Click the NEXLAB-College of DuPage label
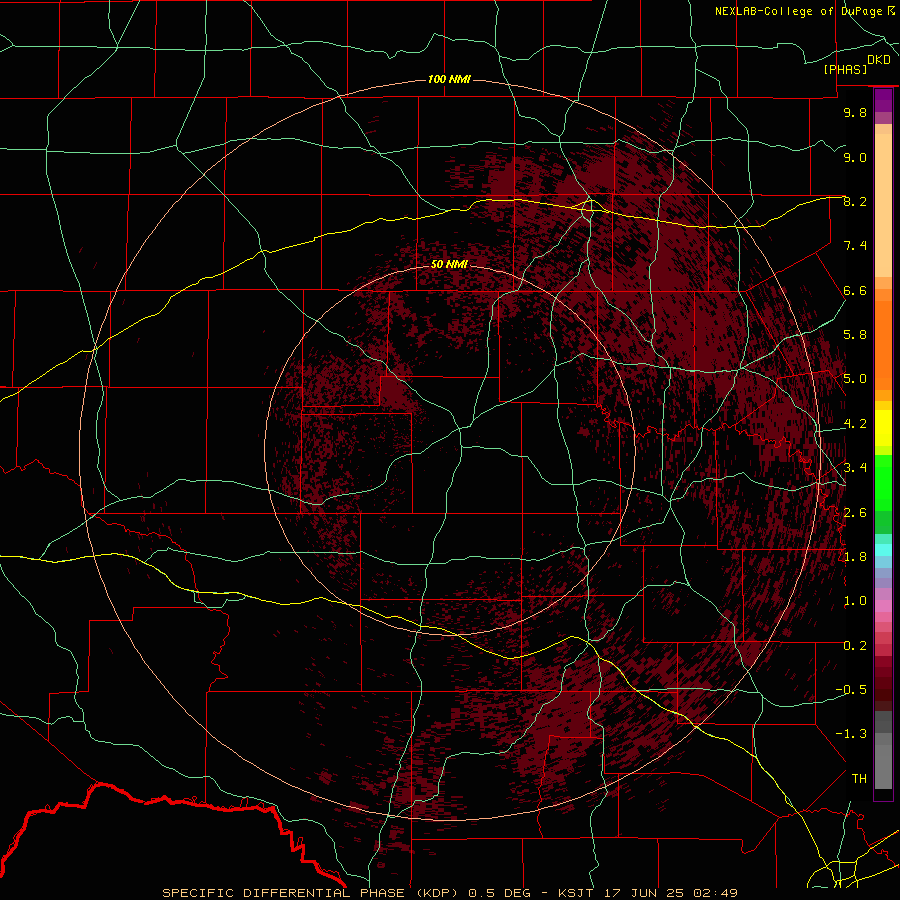900x900 pixels. (800, 11)
